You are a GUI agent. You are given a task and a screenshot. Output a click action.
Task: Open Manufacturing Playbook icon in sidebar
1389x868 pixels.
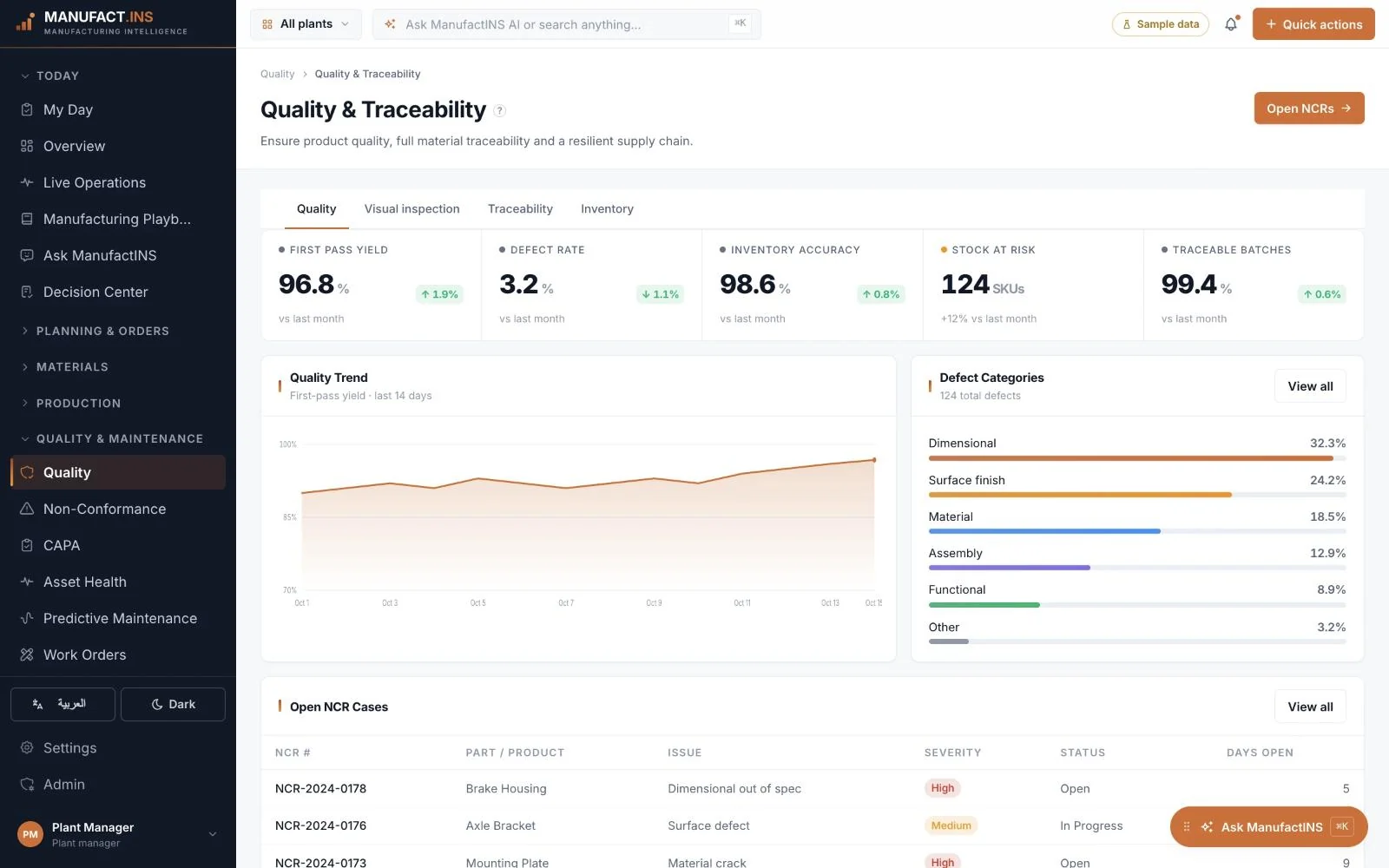[x=27, y=219]
